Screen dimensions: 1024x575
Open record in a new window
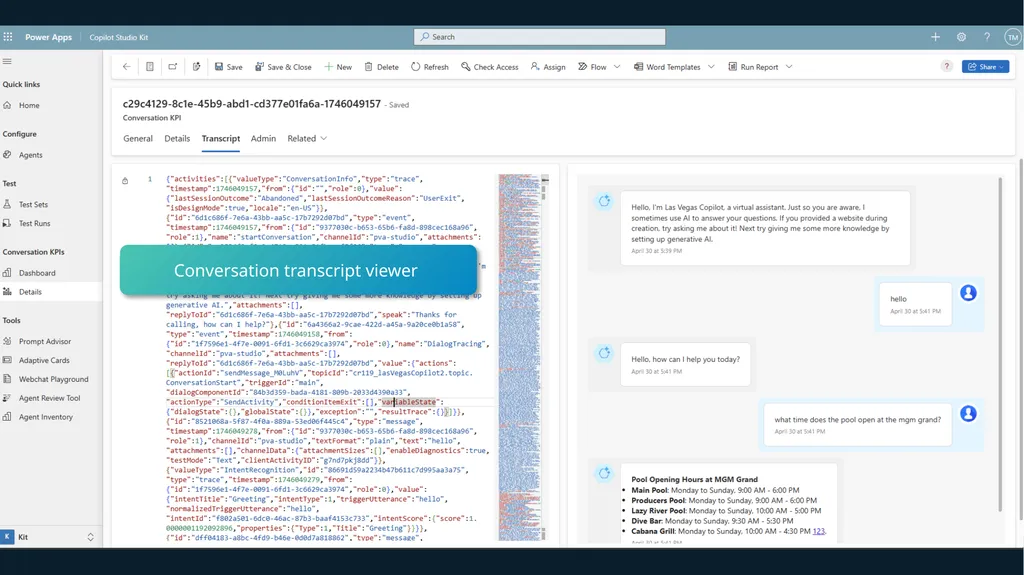click(x=172, y=67)
